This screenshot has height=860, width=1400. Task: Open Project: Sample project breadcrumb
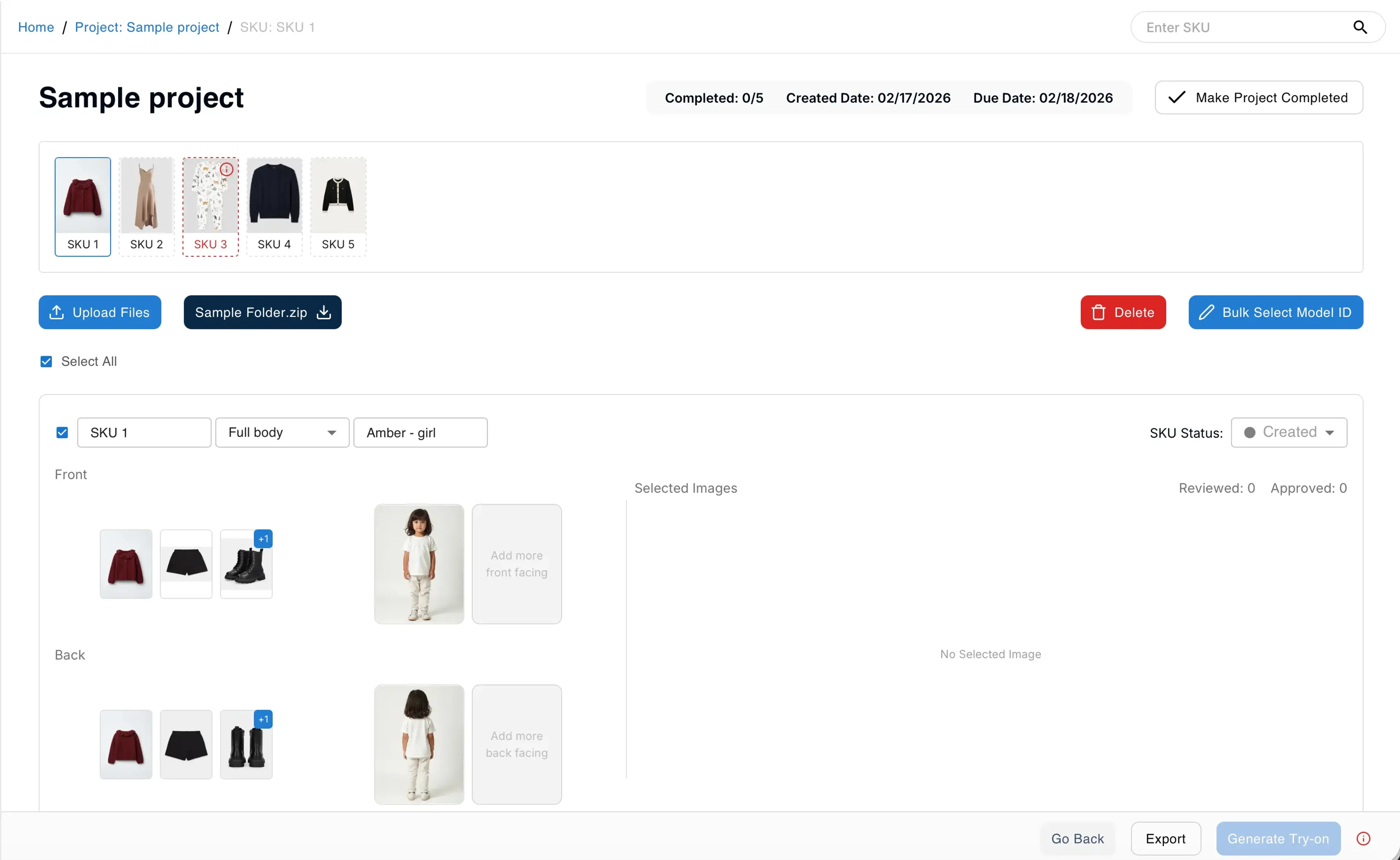147,27
